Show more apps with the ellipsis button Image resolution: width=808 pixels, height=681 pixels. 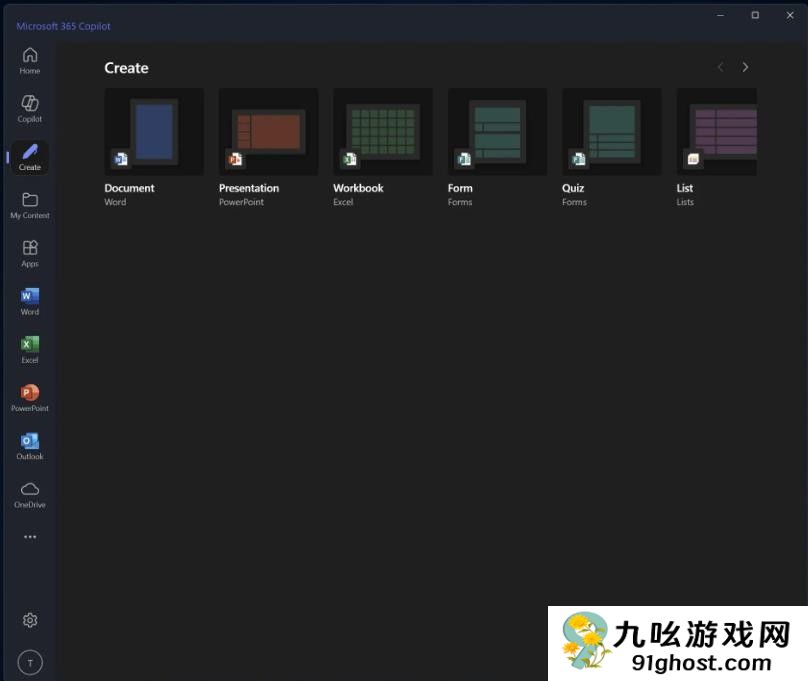(29, 537)
